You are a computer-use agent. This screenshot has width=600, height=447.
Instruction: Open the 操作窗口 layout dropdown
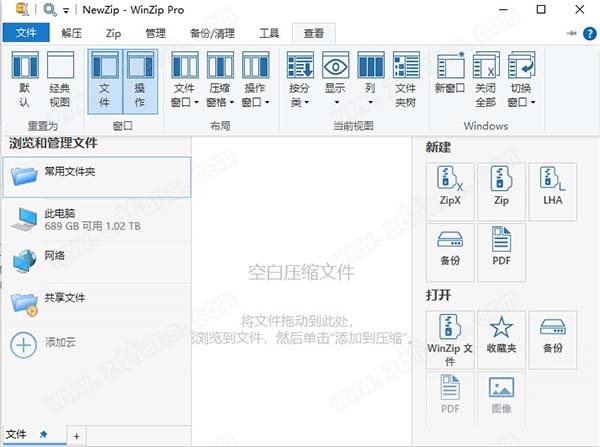(x=255, y=80)
